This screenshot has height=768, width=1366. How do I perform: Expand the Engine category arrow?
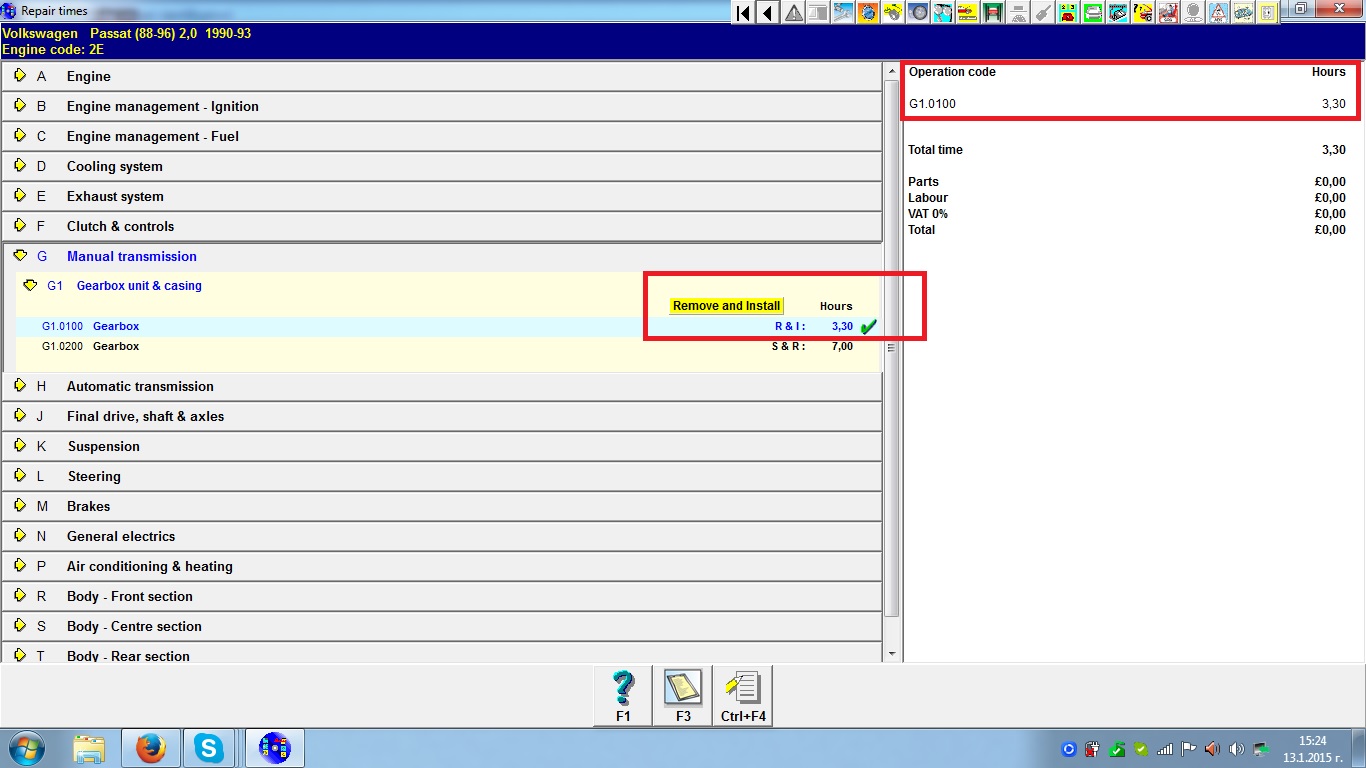point(20,76)
